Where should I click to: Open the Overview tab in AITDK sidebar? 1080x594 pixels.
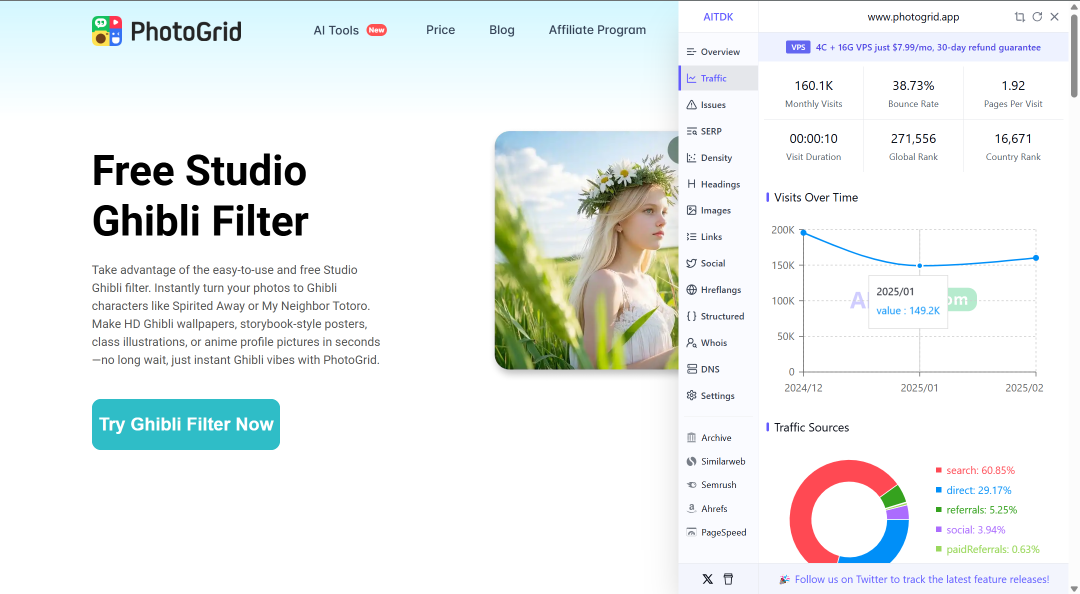click(x=718, y=52)
